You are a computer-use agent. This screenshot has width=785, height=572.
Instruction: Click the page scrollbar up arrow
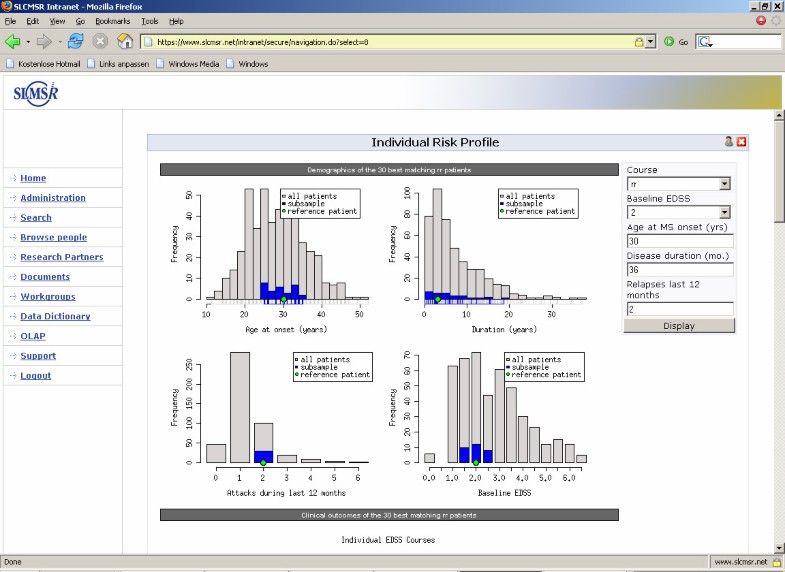(778, 115)
